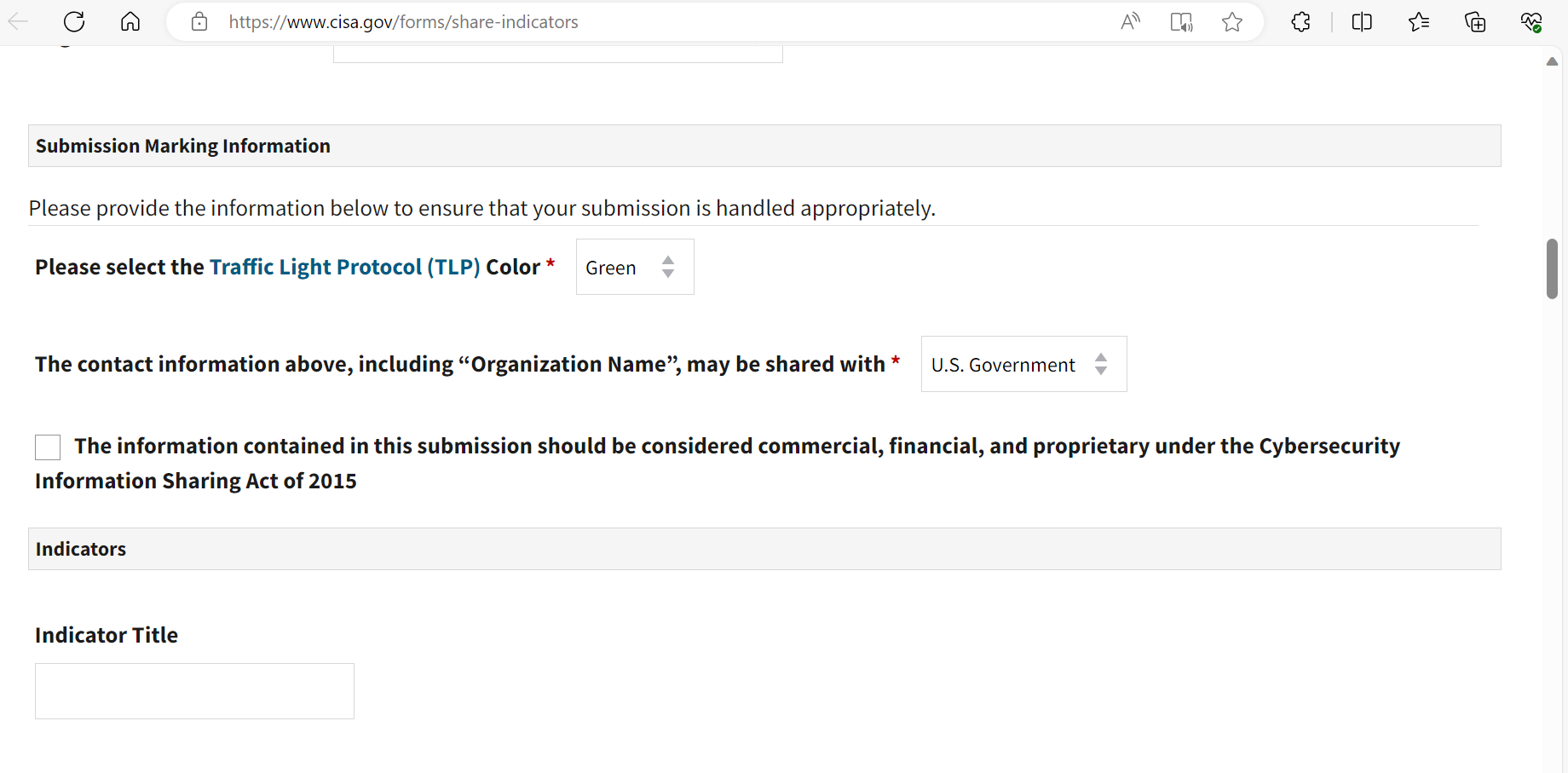Expand the 'shared with' U.S. Government dropdown
1568x773 pixels.
[x=1023, y=365]
